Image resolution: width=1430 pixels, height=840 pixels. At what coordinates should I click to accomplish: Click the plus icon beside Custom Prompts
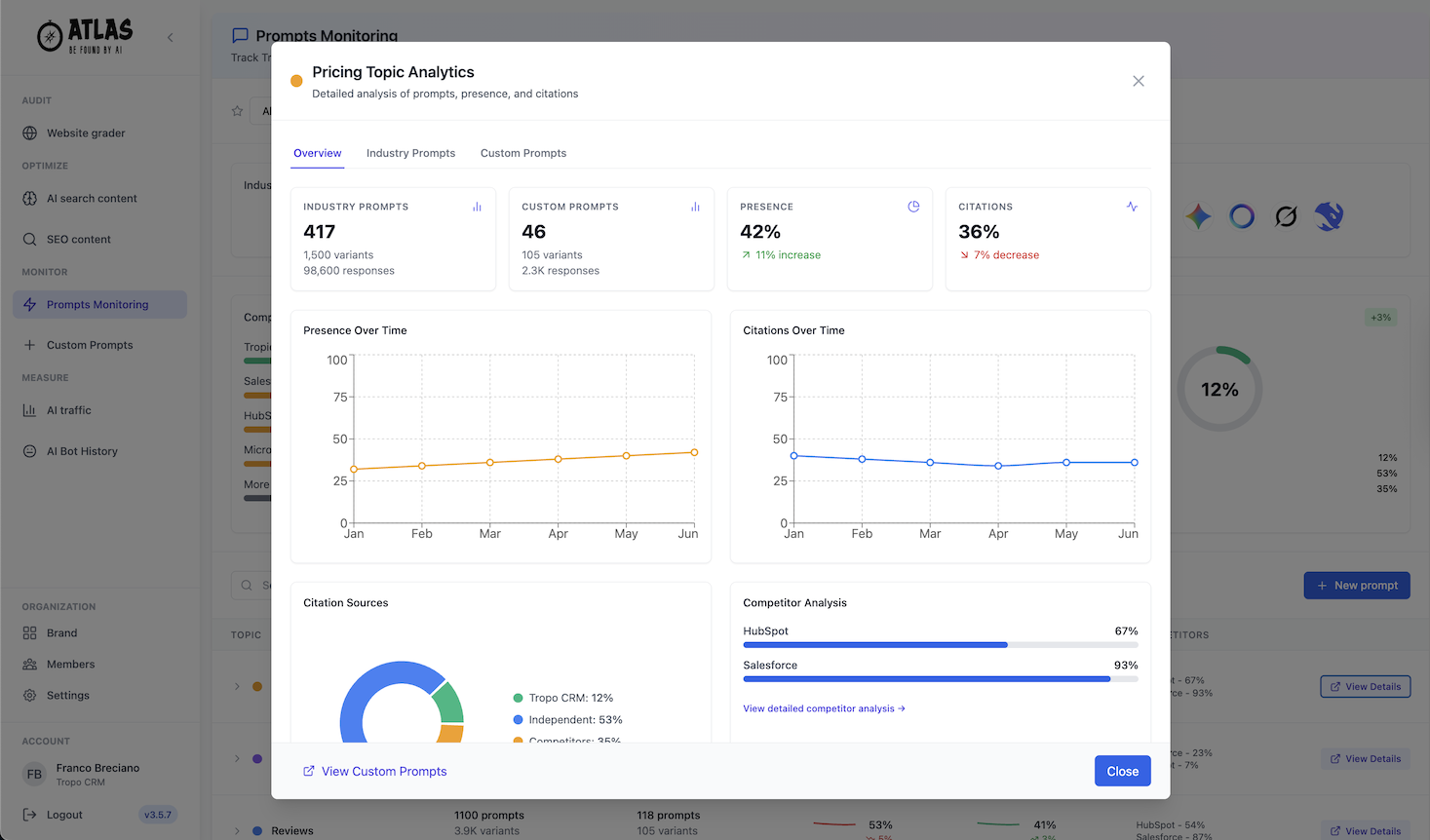[30, 345]
